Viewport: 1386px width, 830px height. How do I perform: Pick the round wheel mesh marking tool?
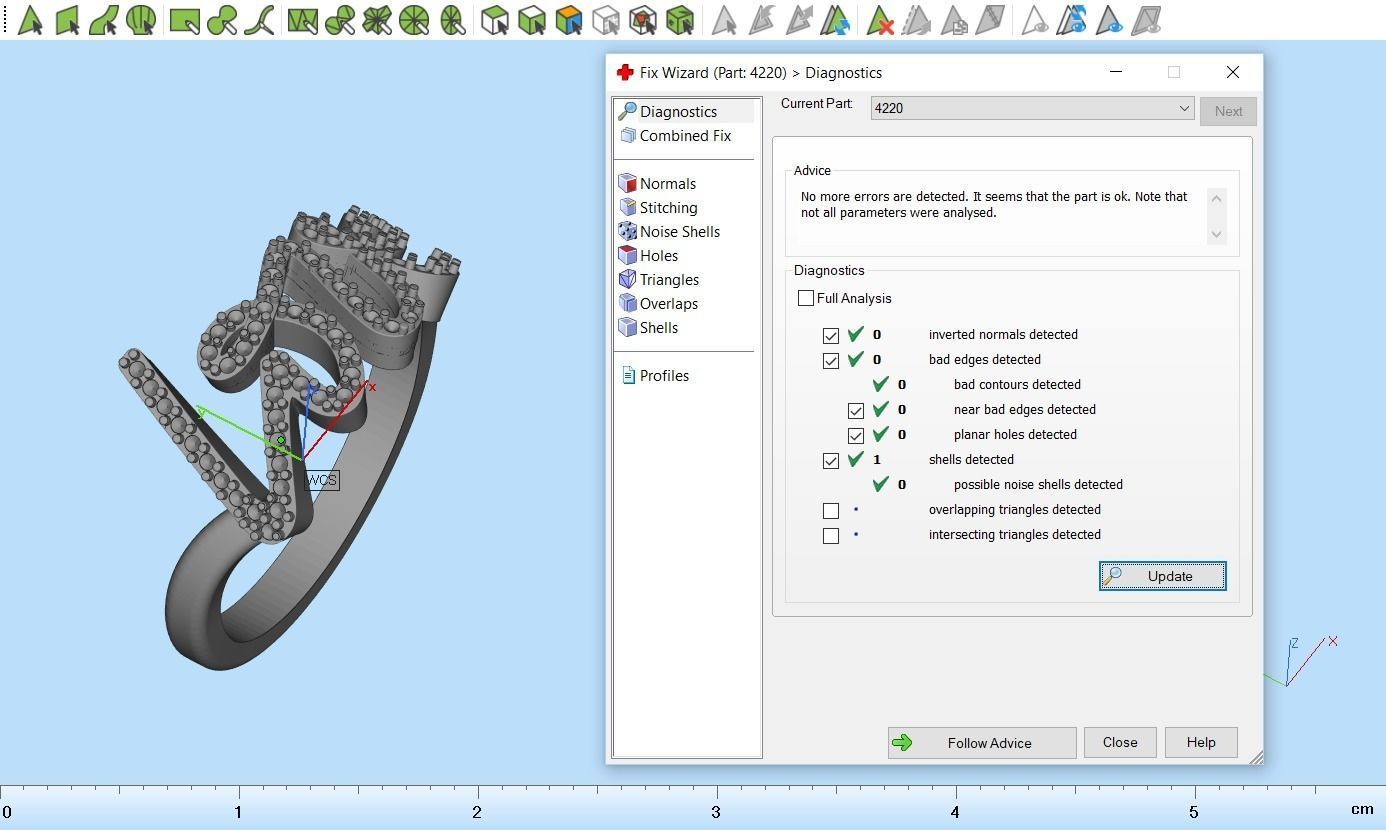[x=414, y=20]
